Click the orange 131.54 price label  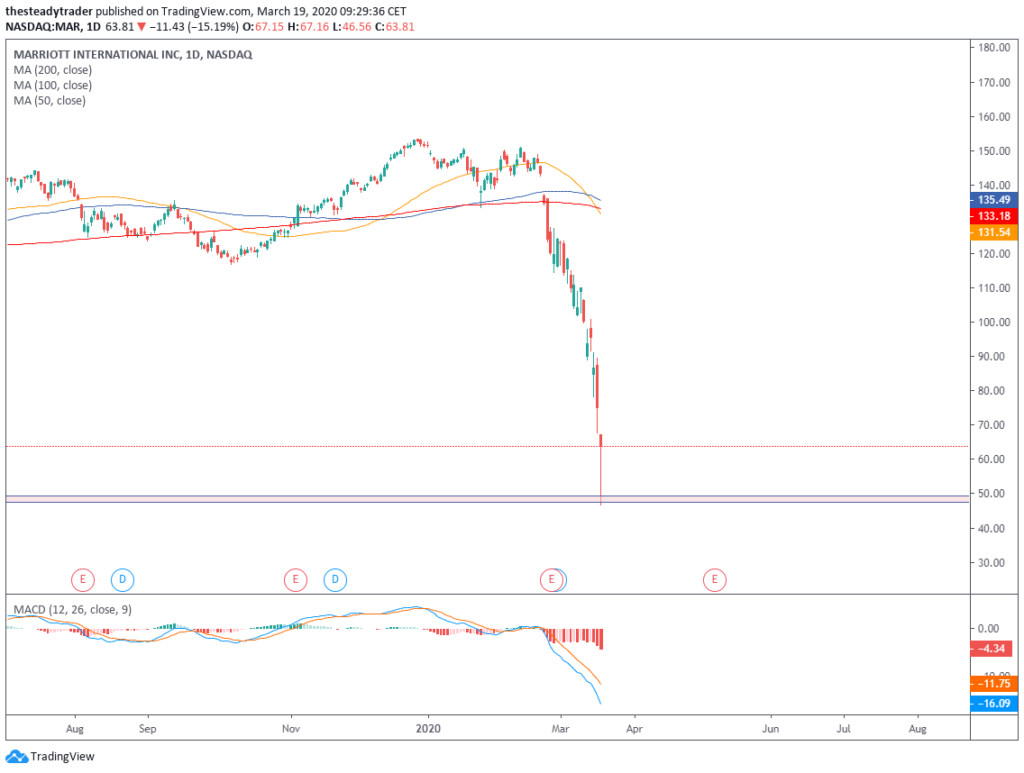(x=993, y=232)
